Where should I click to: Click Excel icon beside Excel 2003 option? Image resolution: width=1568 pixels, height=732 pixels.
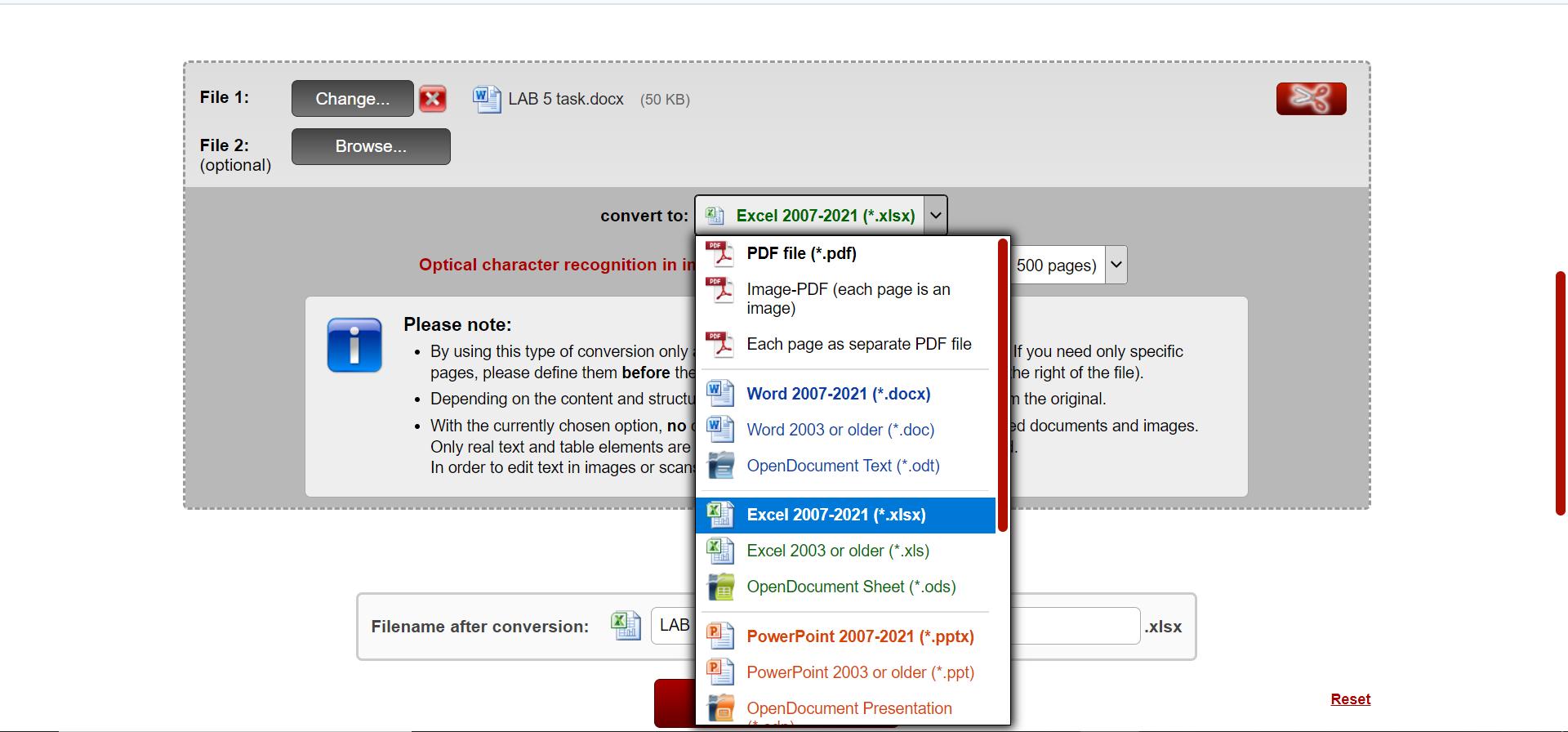(x=719, y=551)
